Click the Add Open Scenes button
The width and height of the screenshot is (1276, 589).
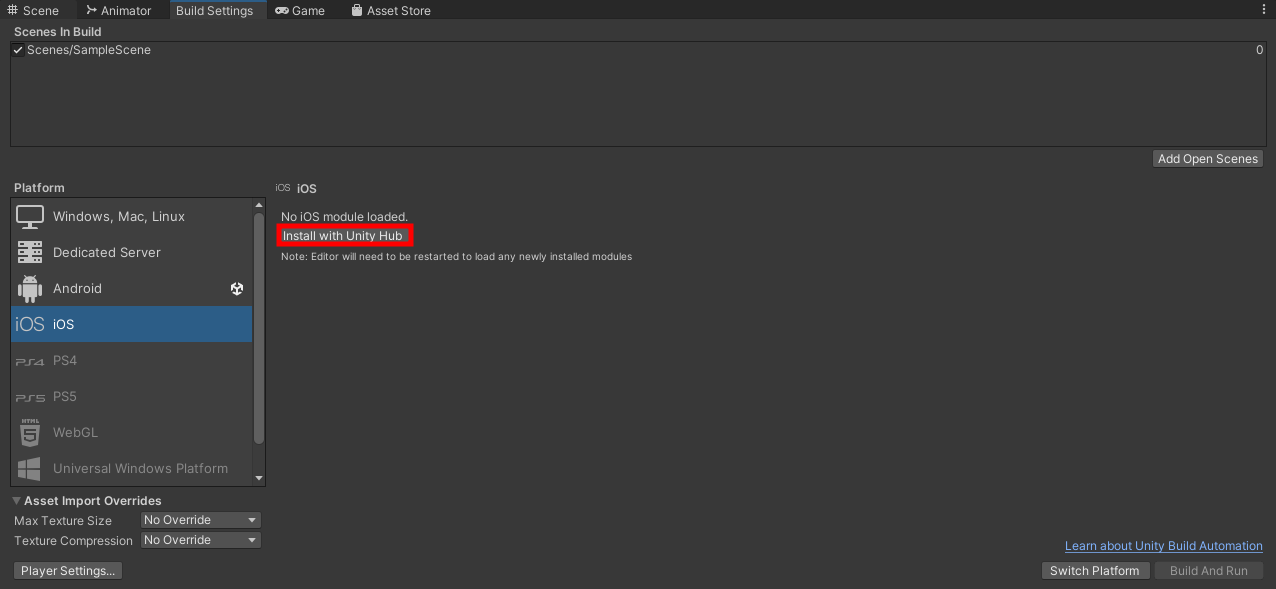[x=1208, y=159]
